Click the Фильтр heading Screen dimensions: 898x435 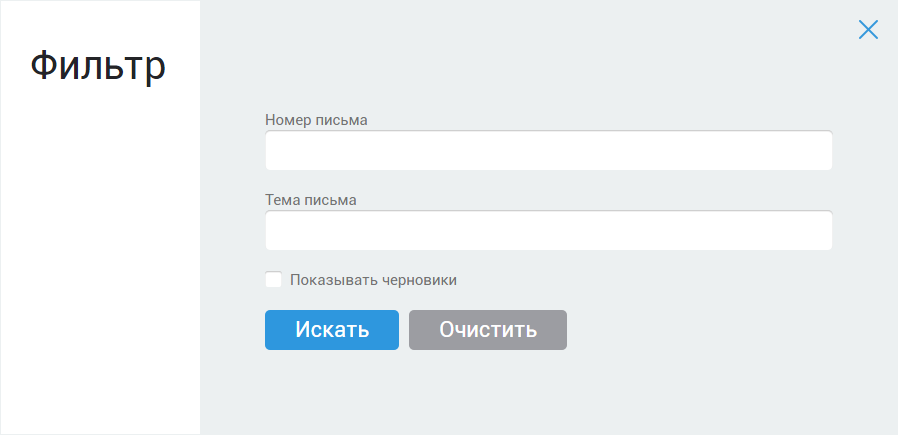point(98,67)
